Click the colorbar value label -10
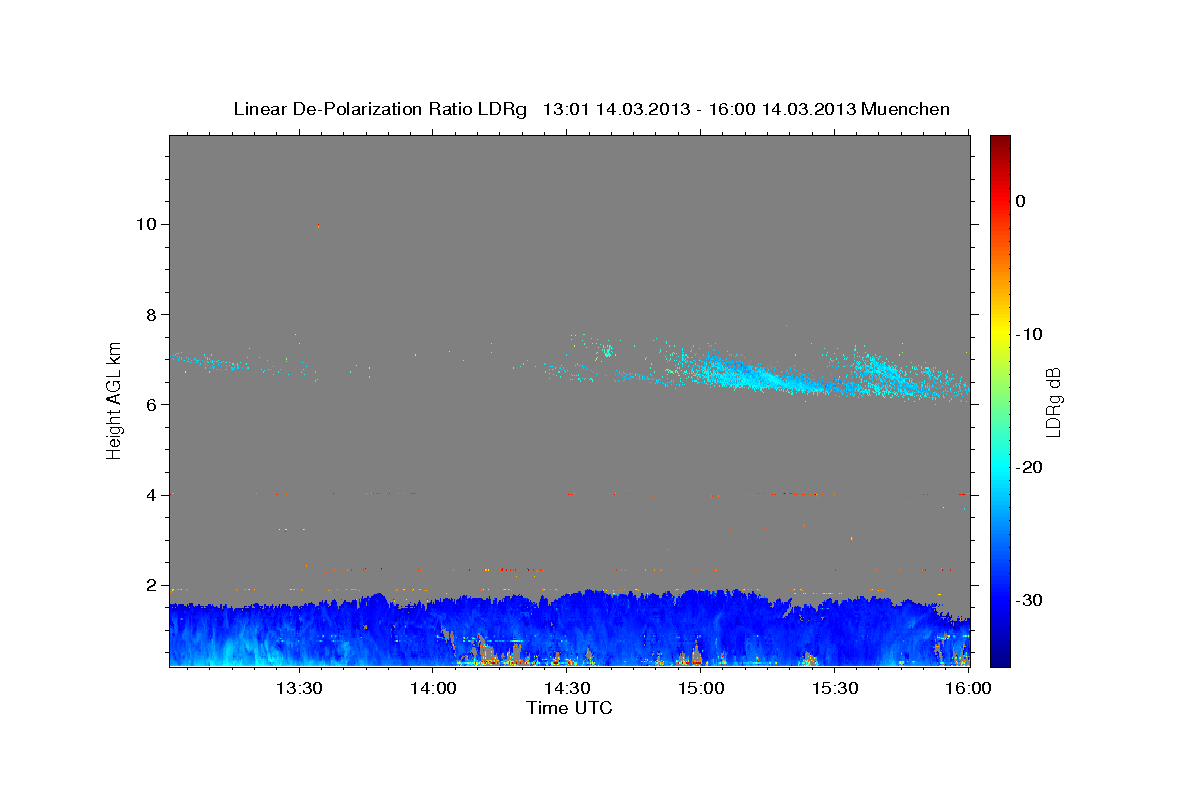The height and width of the screenshot is (800, 1200). (x=1029, y=334)
